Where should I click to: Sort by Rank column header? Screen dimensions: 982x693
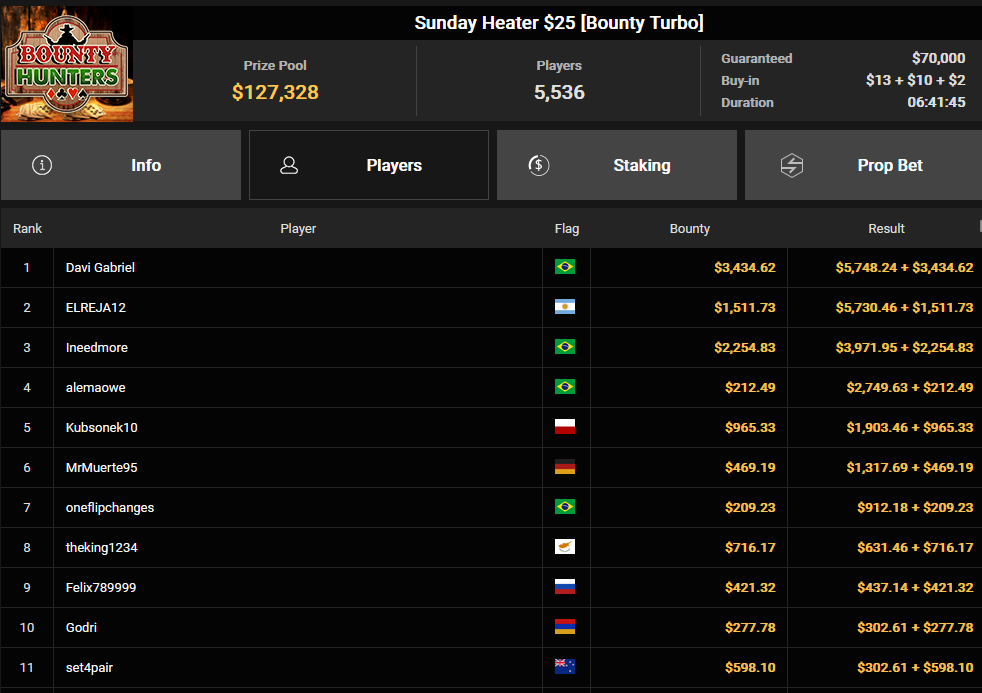click(x=28, y=228)
